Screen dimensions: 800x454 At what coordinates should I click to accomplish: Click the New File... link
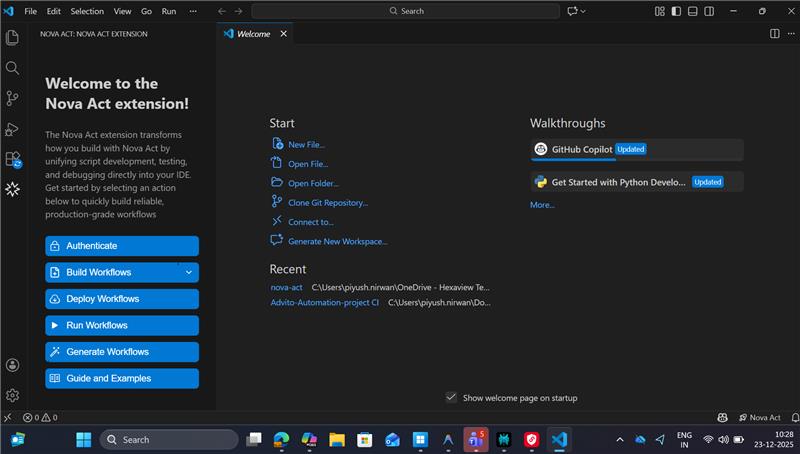(306, 145)
